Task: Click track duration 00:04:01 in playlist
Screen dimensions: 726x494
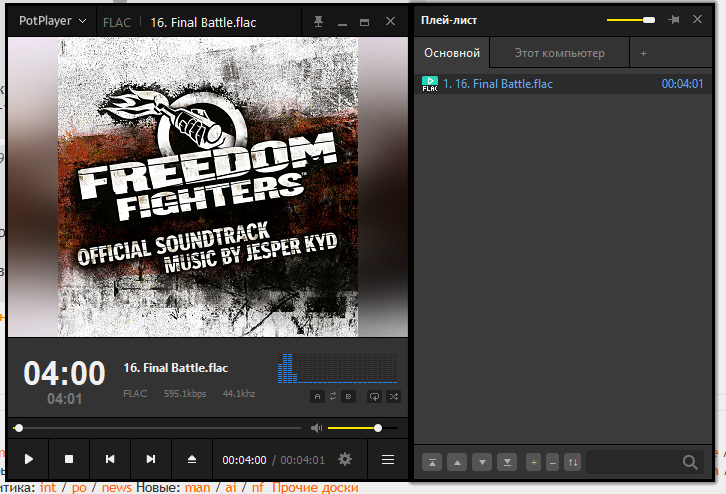Action: coord(682,84)
